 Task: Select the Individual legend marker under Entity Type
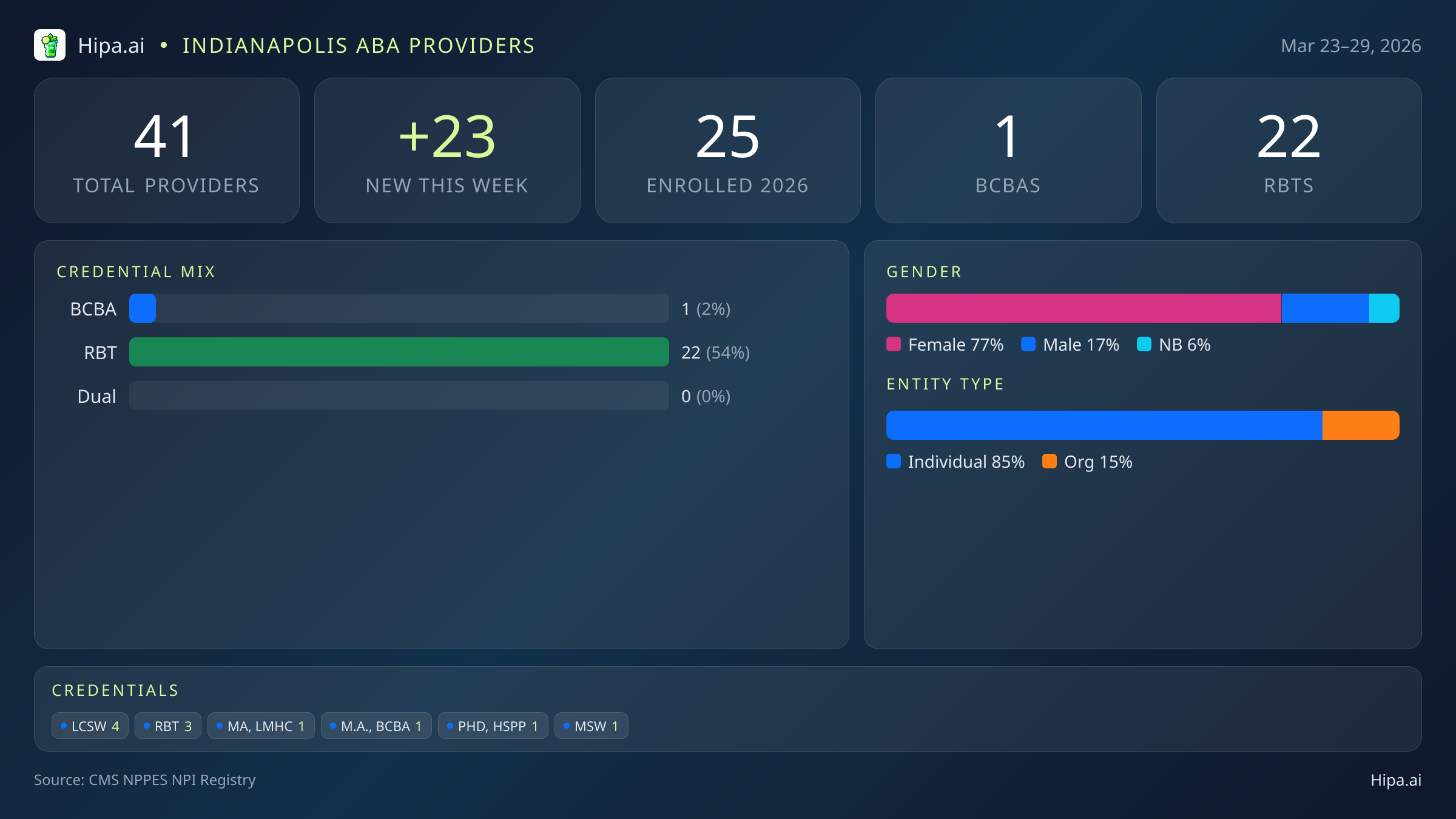point(894,462)
